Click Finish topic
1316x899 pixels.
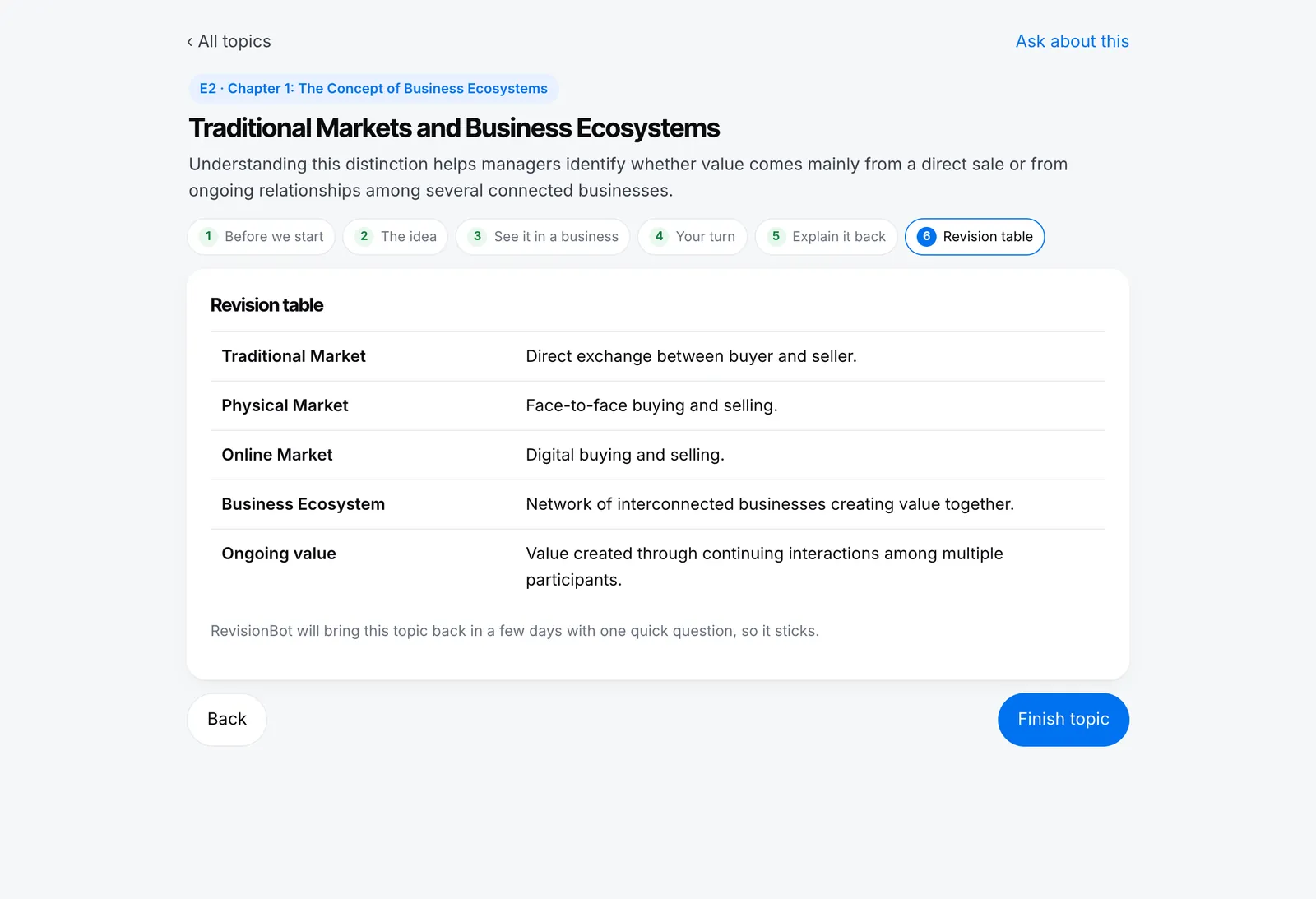pos(1063,720)
